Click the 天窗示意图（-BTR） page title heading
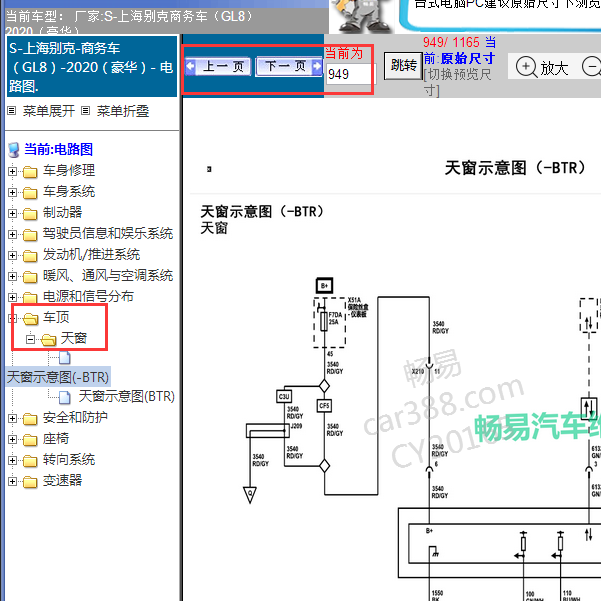This screenshot has height=601, width=601. (x=516, y=168)
